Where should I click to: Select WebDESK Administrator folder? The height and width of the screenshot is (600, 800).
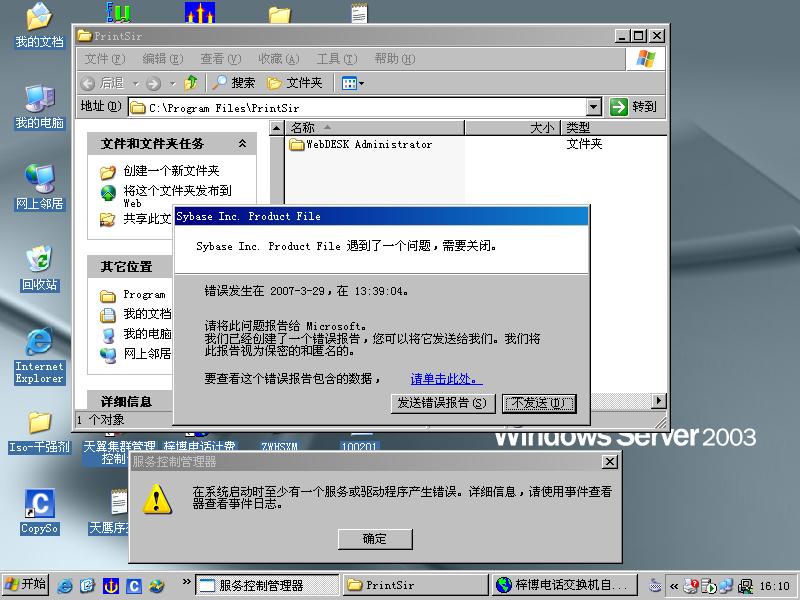[361, 144]
